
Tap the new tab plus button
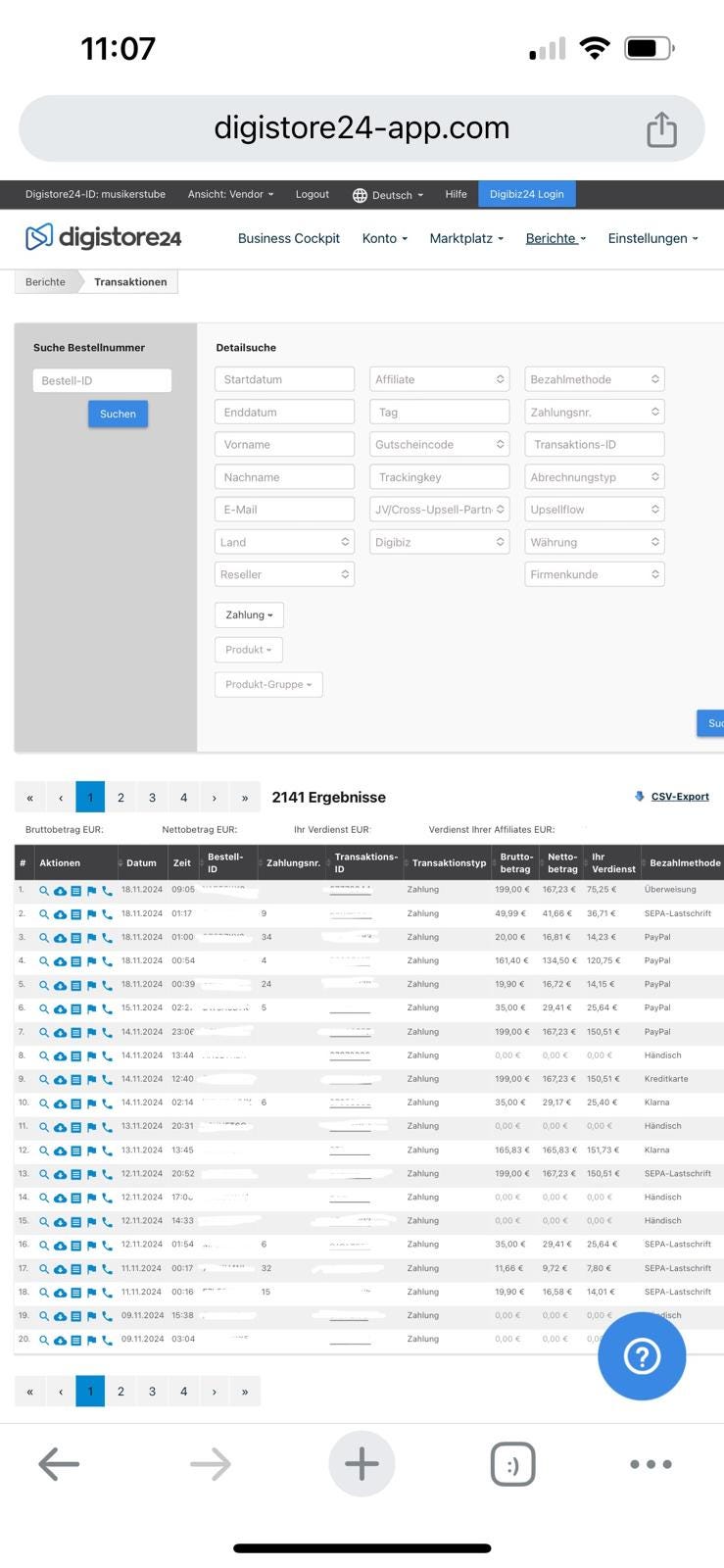pyautogui.click(x=362, y=1464)
